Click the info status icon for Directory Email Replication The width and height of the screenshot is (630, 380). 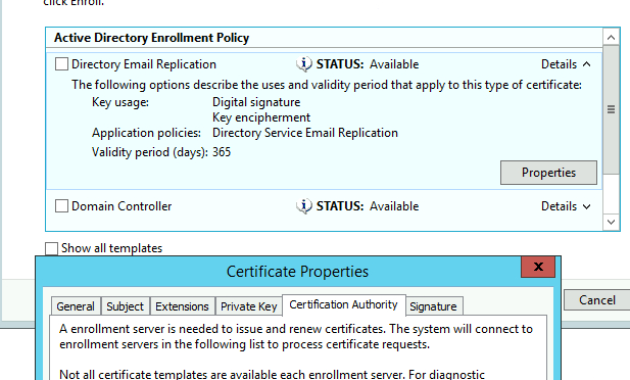point(304,64)
